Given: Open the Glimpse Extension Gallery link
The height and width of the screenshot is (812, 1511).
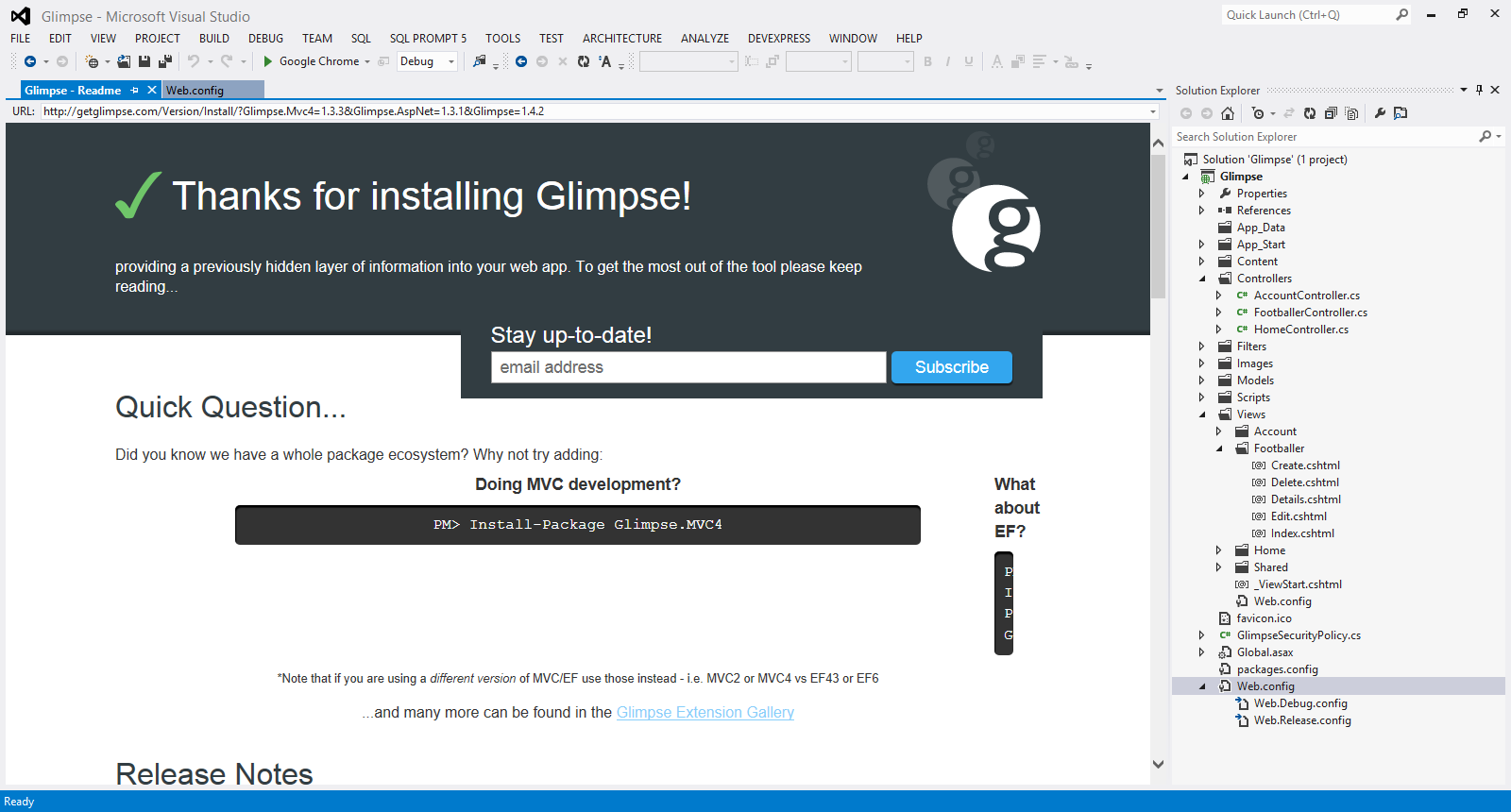Looking at the screenshot, I should pyautogui.click(x=705, y=713).
